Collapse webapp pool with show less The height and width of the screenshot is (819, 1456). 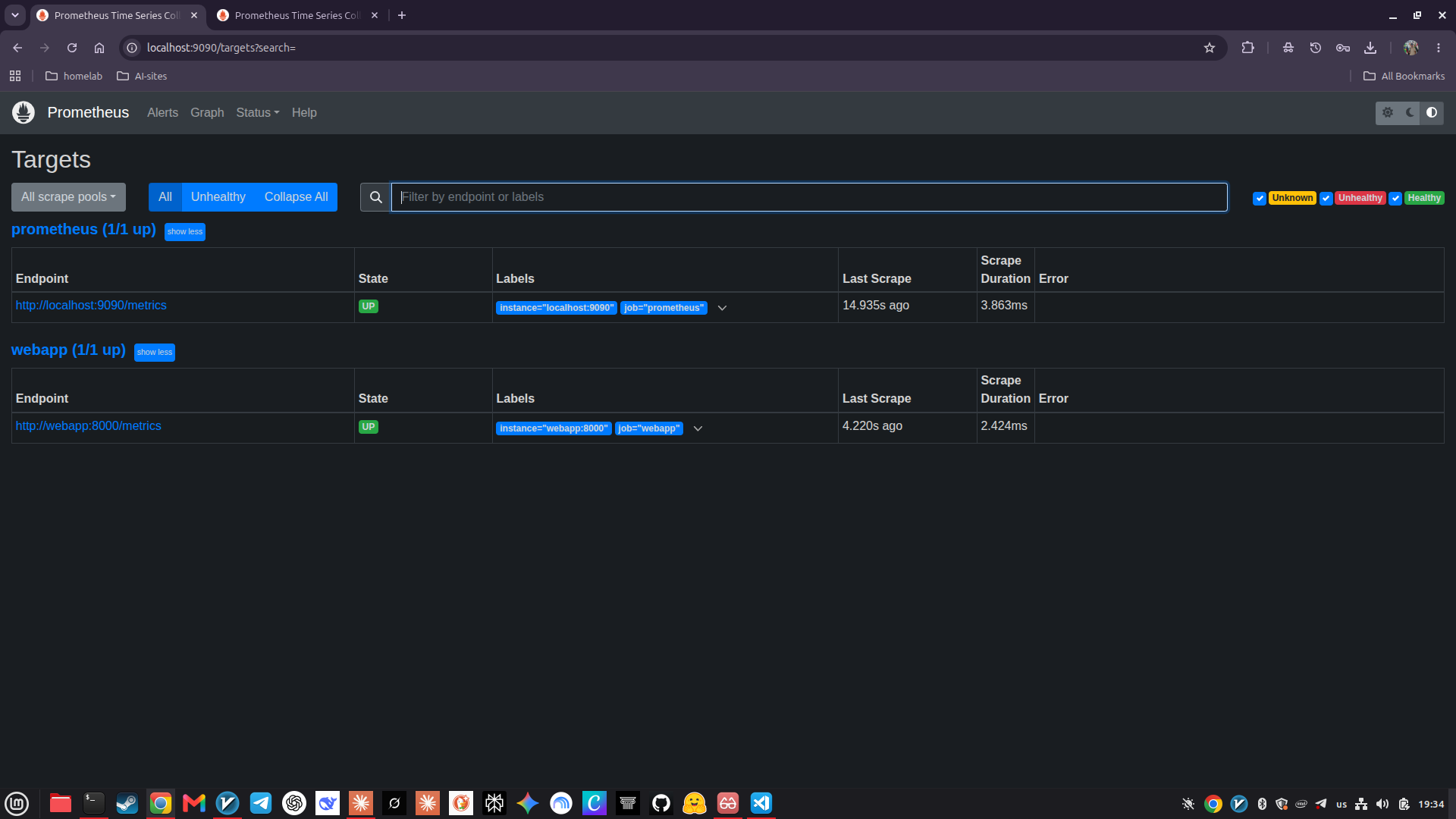coord(155,352)
